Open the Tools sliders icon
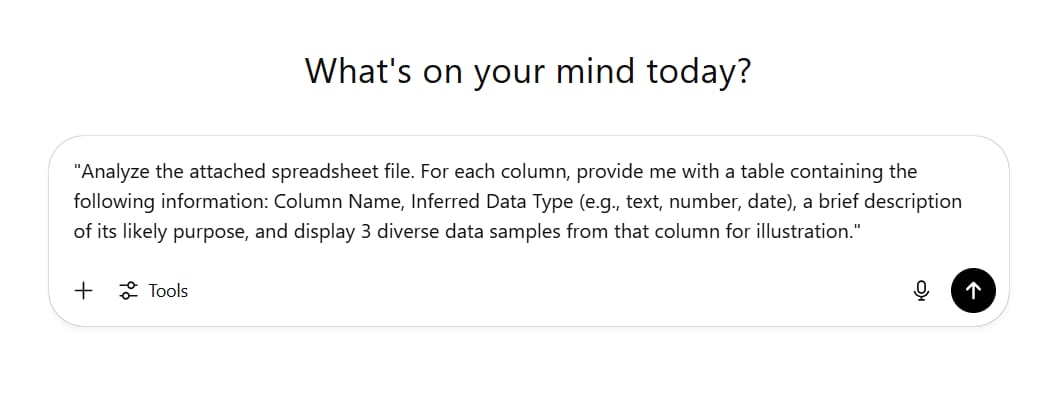Screen dimensions: 1054x404 [x=128, y=291]
